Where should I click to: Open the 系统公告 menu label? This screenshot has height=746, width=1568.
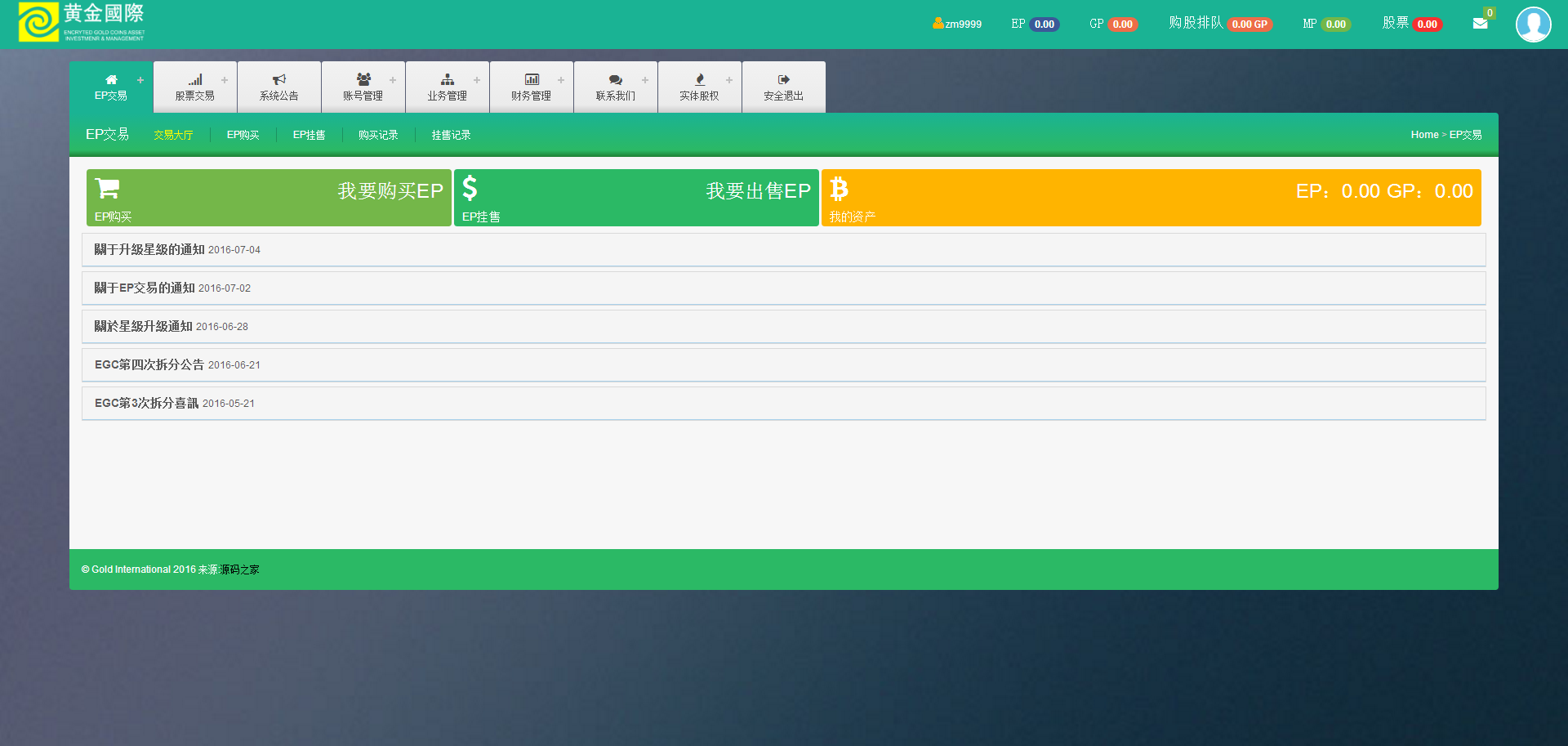279,96
